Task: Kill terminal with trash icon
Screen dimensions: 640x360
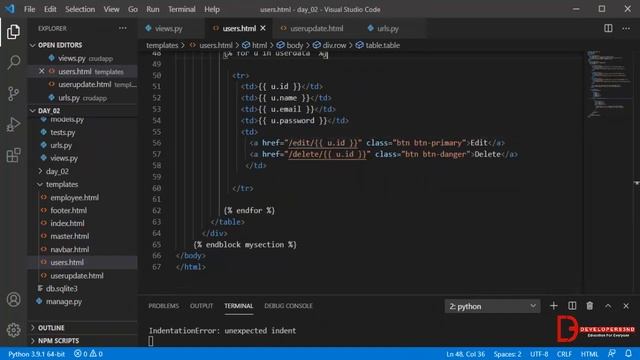Action: pos(590,306)
